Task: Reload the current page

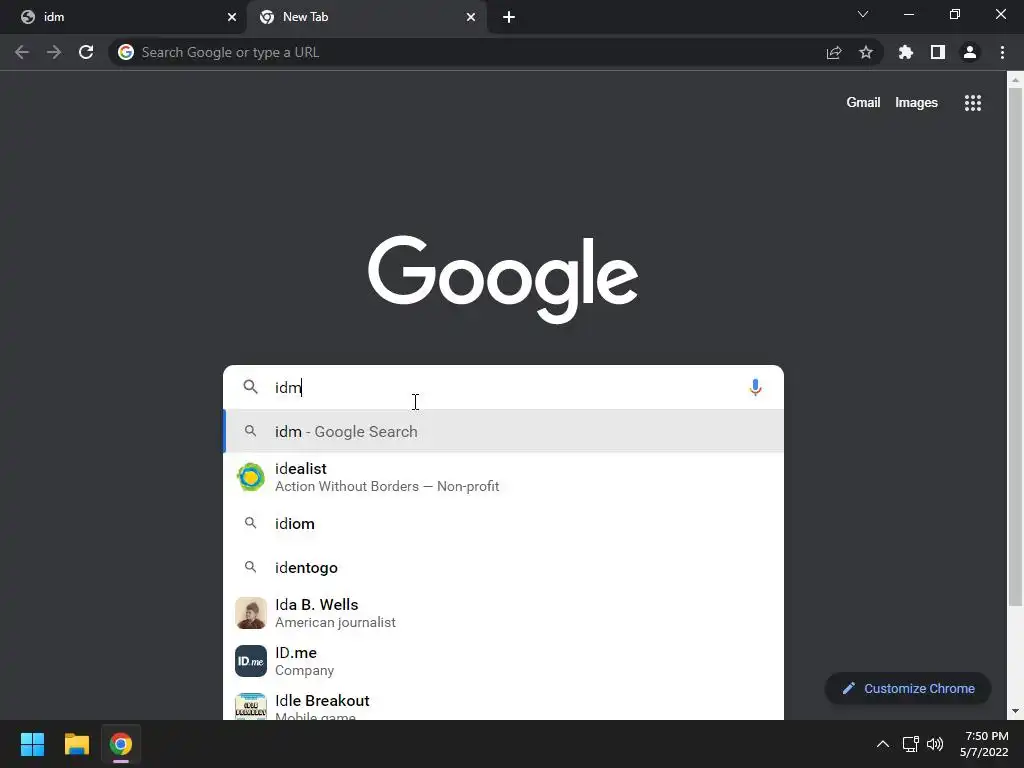Action: (x=86, y=52)
